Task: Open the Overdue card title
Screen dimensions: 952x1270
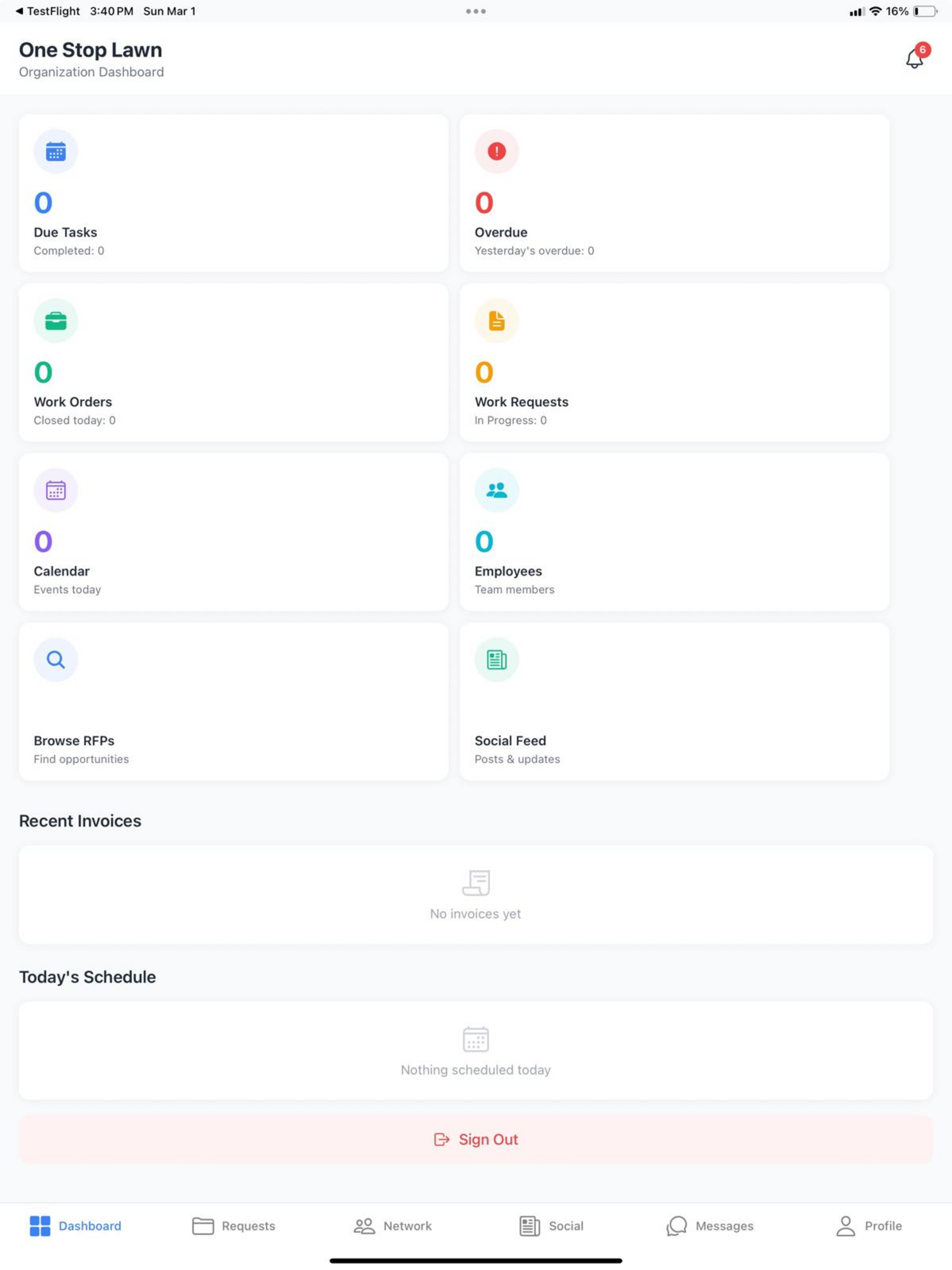Action: pyautogui.click(x=501, y=232)
